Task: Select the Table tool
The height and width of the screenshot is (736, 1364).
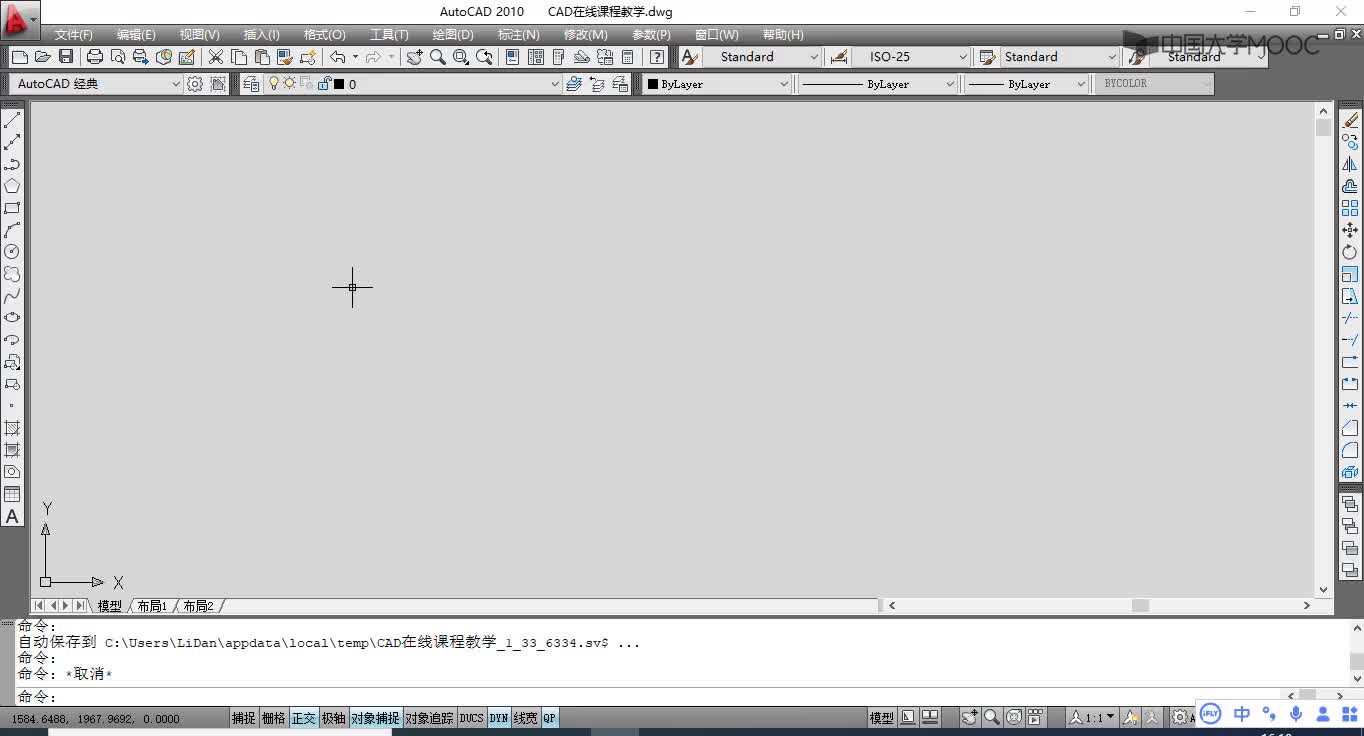Action: [x=12, y=494]
